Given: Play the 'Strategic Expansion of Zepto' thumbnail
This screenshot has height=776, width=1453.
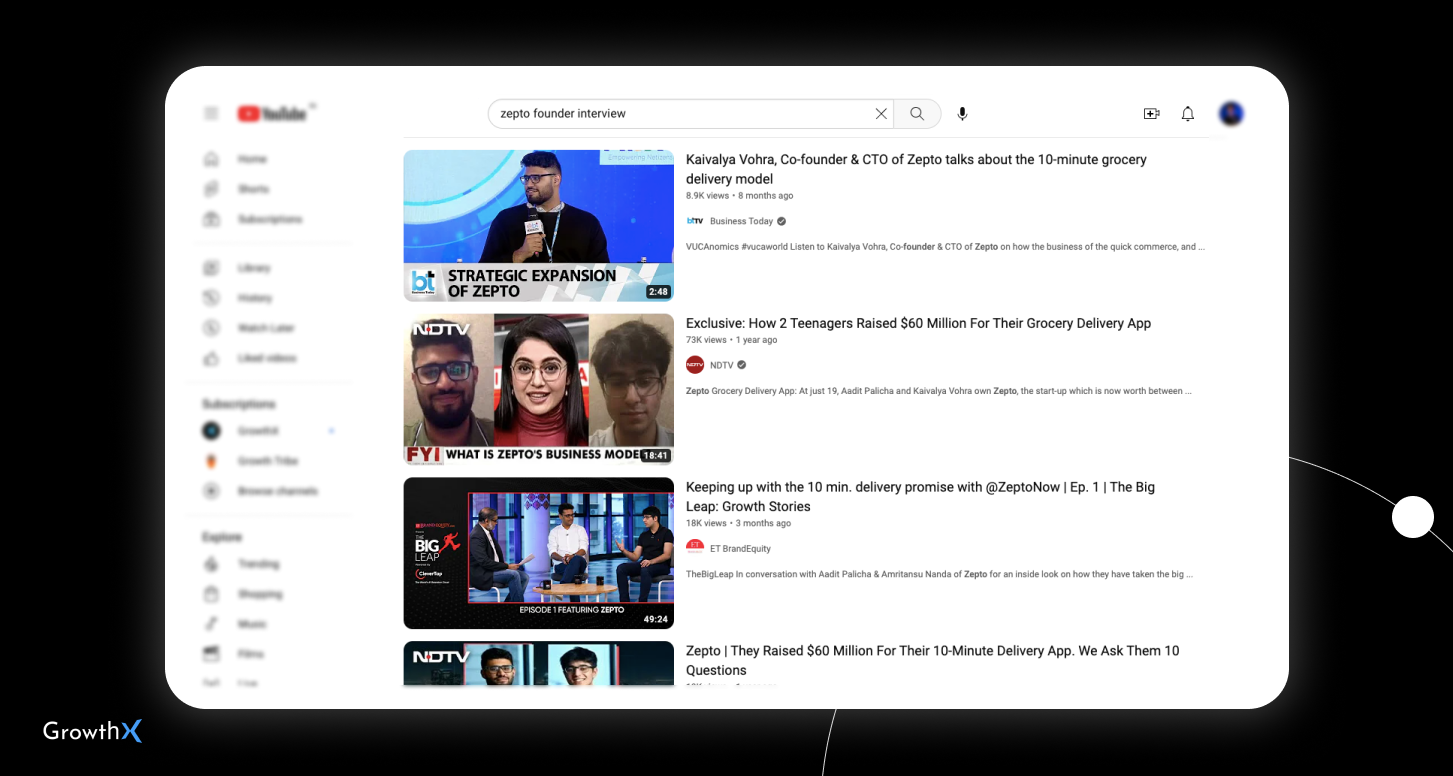Looking at the screenshot, I should tap(538, 225).
